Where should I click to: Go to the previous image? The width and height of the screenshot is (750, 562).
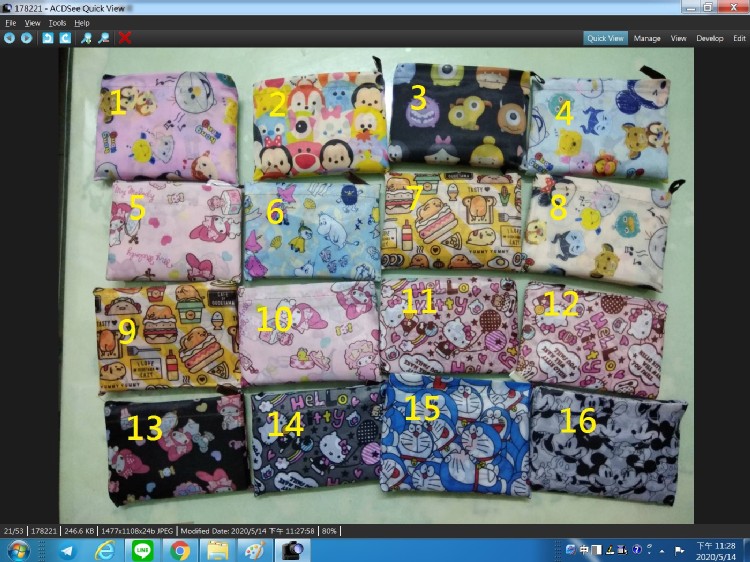click(x=10, y=38)
